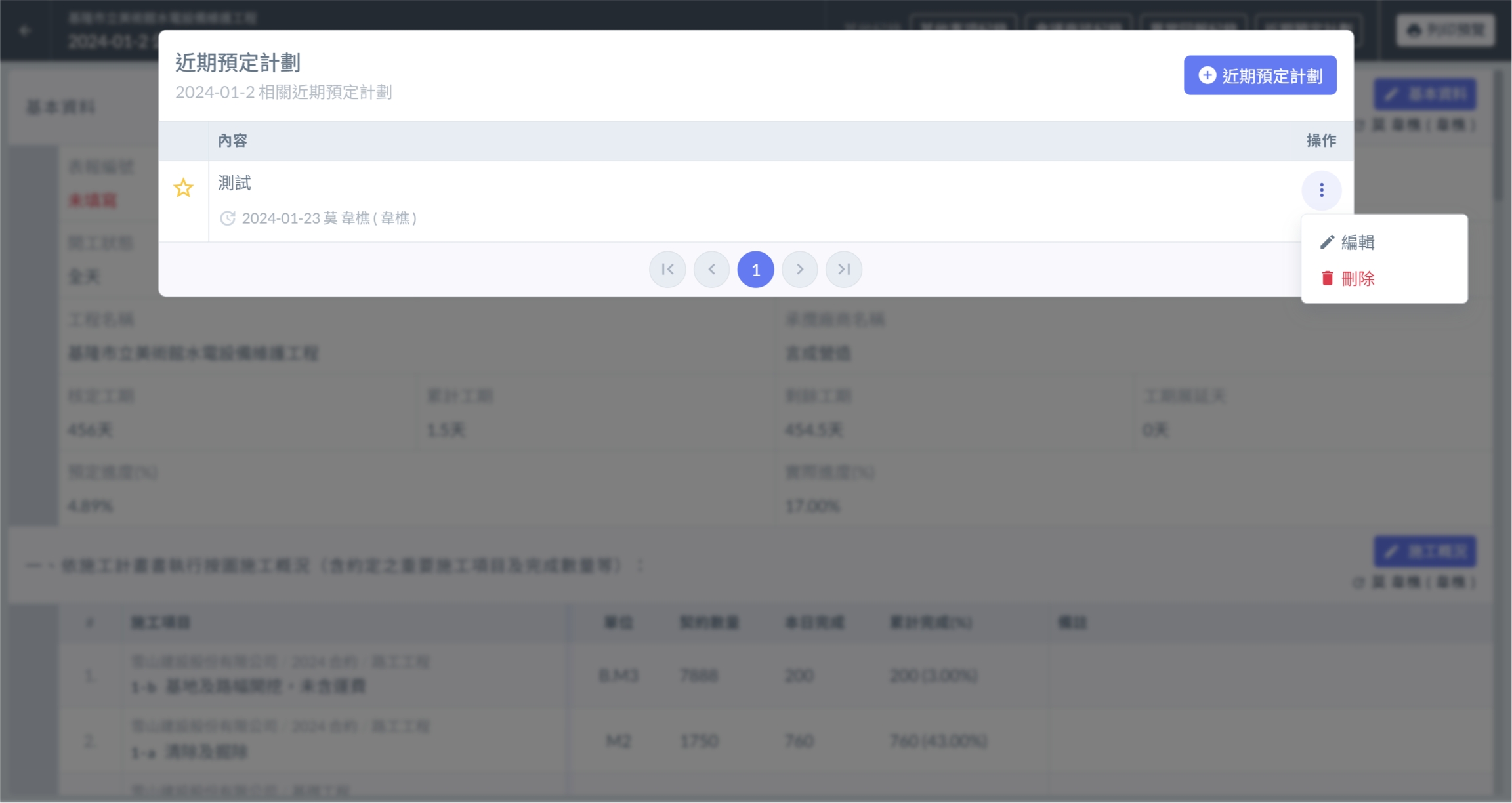Toggle the star favorite on 測試 row
Viewport: 1512px width, 803px height.
183,188
